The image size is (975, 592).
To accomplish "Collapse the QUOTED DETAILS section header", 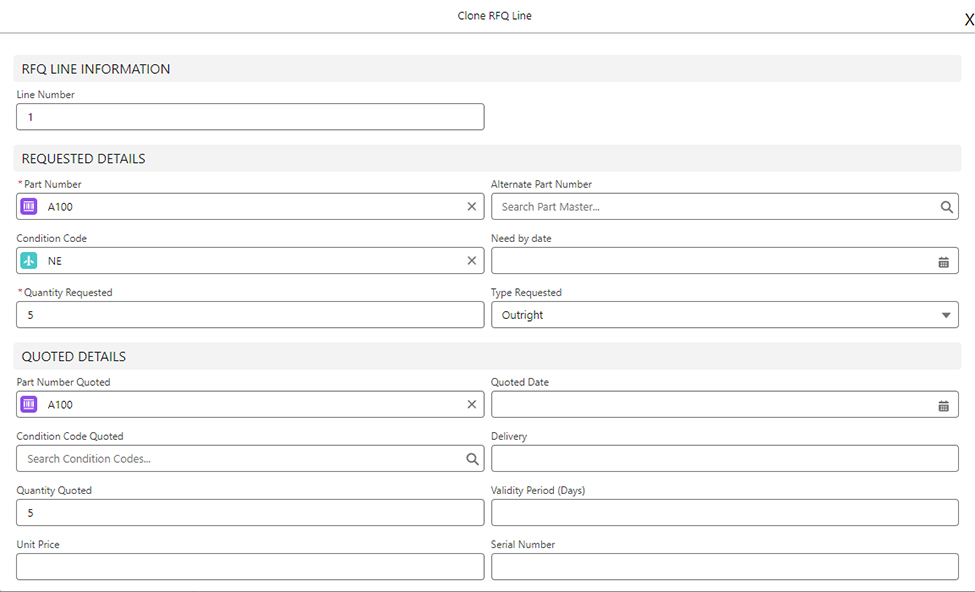I will [74, 356].
